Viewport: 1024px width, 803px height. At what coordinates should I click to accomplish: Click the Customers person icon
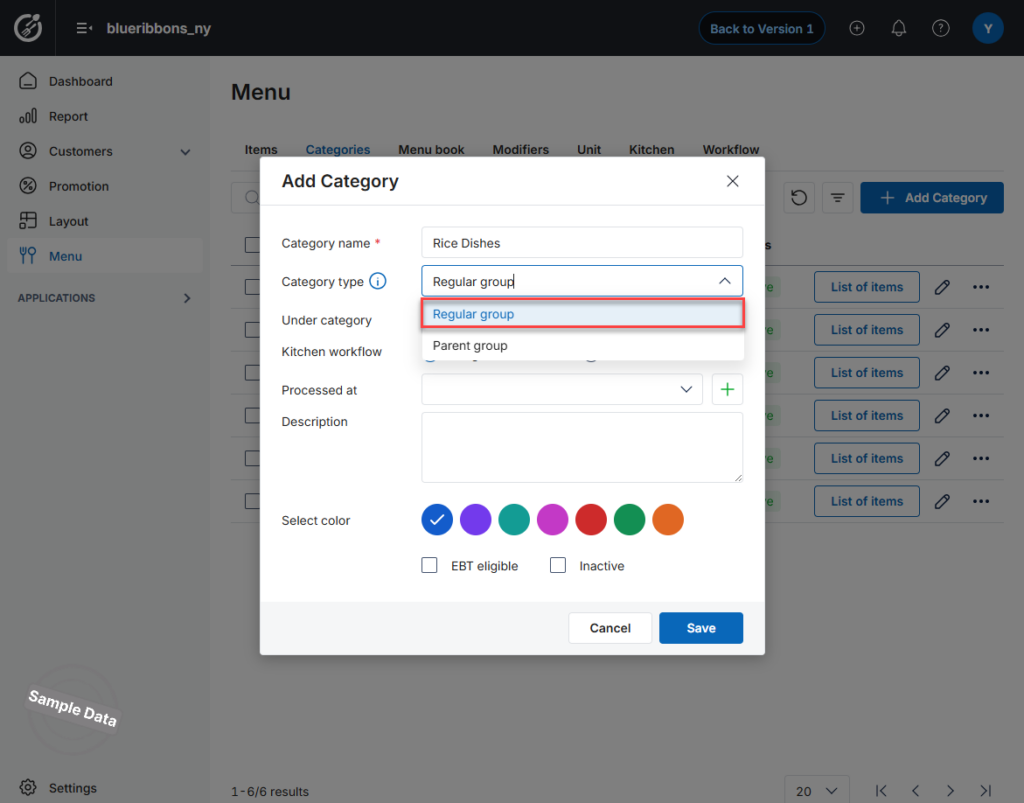point(28,151)
